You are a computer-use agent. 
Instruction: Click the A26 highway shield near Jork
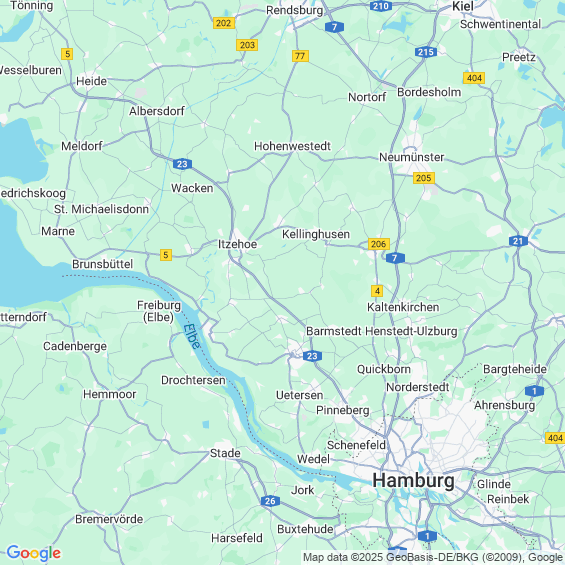(x=270, y=501)
